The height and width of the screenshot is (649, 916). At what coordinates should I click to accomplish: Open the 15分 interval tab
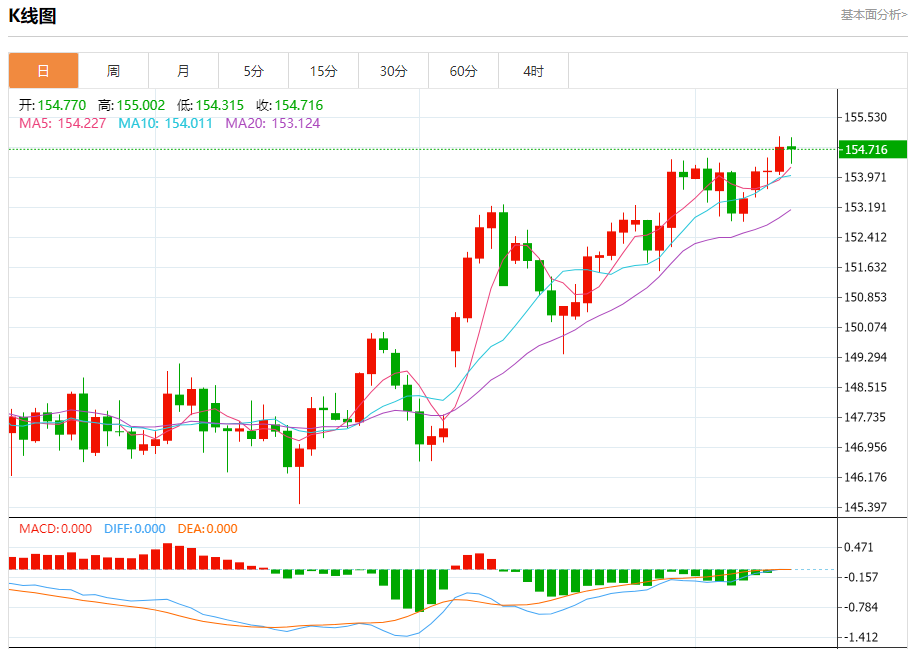(324, 71)
